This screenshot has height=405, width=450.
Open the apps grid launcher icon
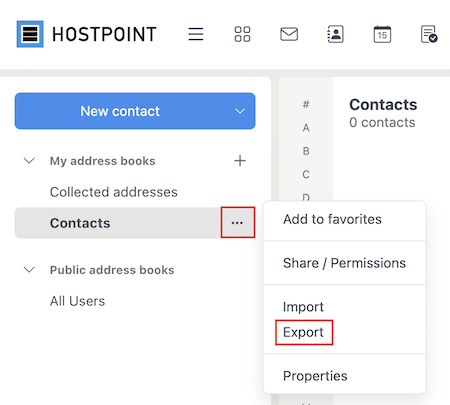(x=242, y=34)
